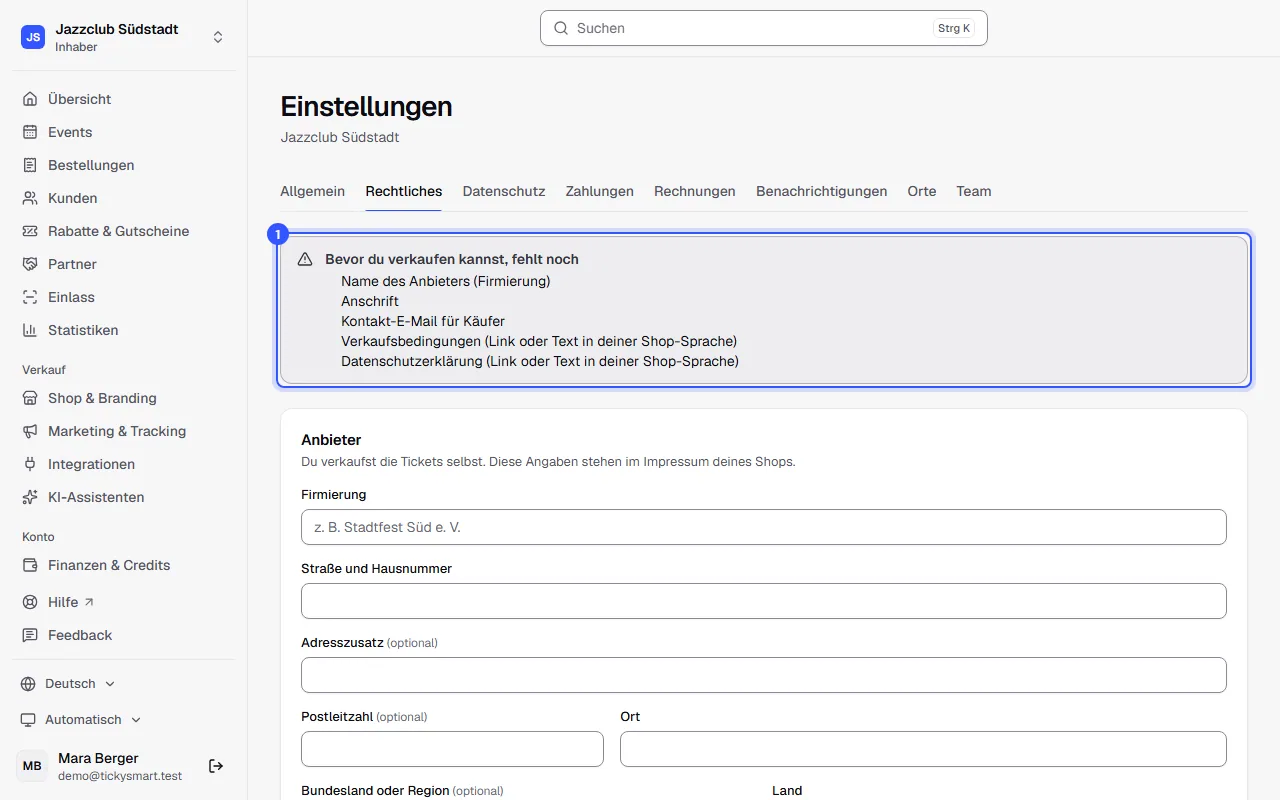Click the 'Name des Anbieters (Firmierung)' text
Image resolution: width=1280 pixels, height=800 pixels.
[446, 281]
